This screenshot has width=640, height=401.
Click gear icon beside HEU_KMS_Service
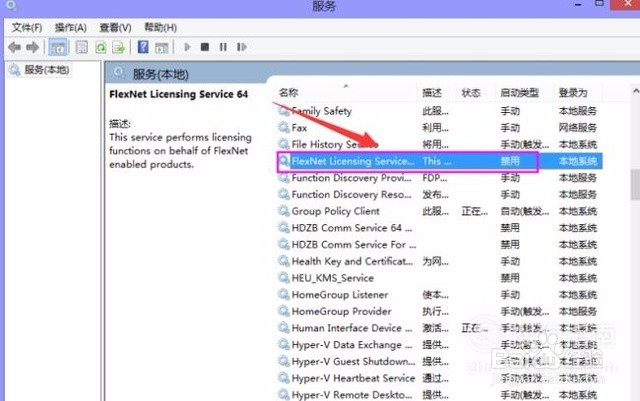(x=284, y=278)
